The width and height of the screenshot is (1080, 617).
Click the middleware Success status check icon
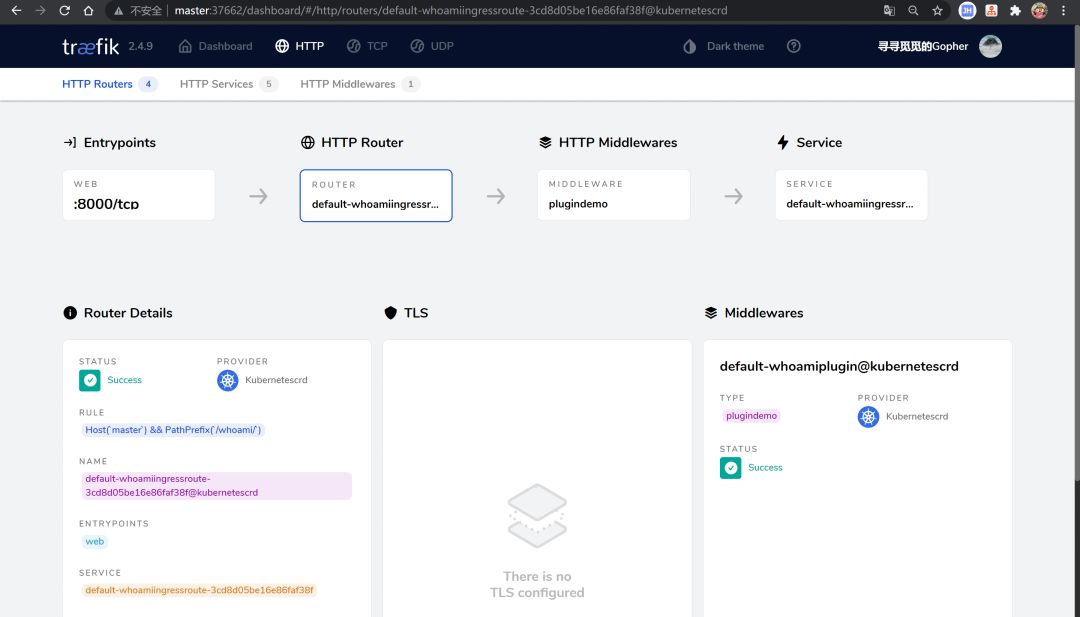pyautogui.click(x=731, y=468)
